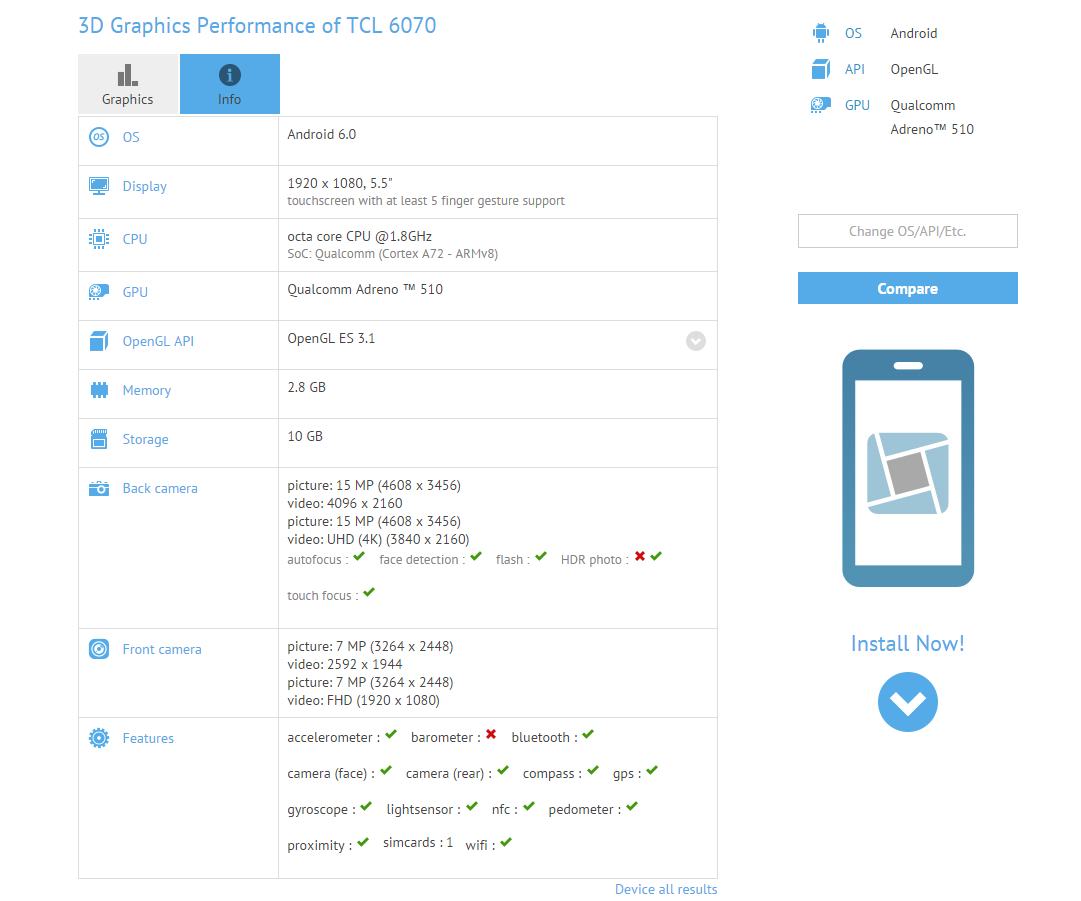Click the Features label
The width and height of the screenshot is (1081, 901).
[148, 738]
